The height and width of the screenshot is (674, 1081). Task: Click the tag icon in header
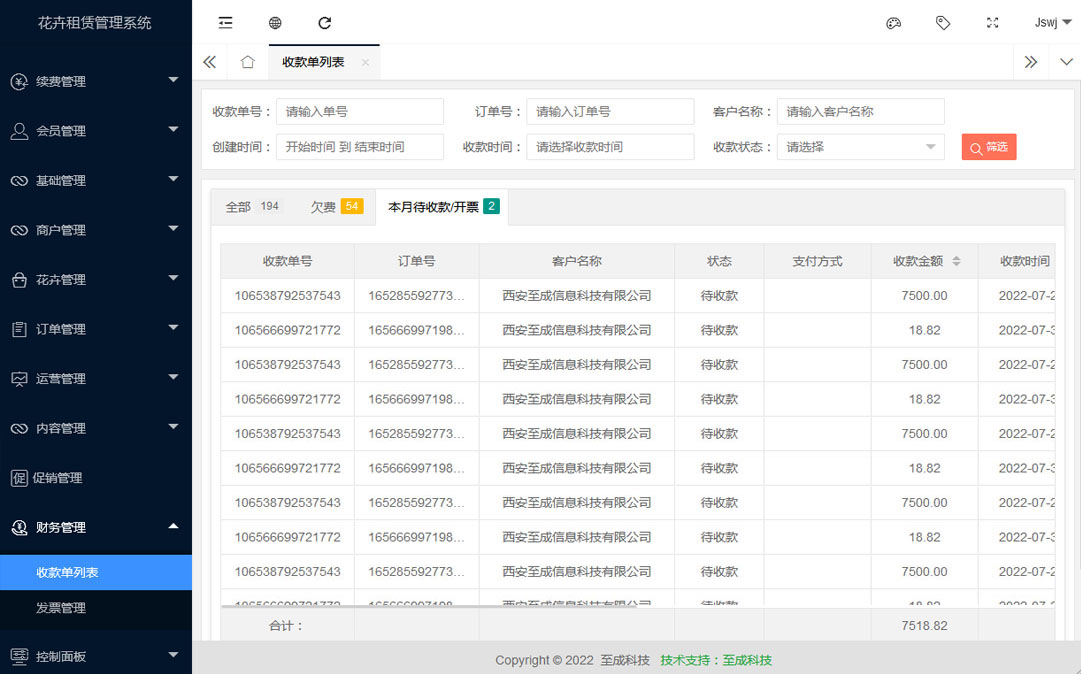pos(943,23)
